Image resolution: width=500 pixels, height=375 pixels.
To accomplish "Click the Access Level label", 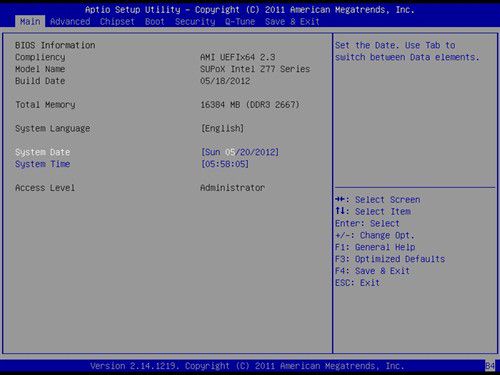I will pos(45,188).
